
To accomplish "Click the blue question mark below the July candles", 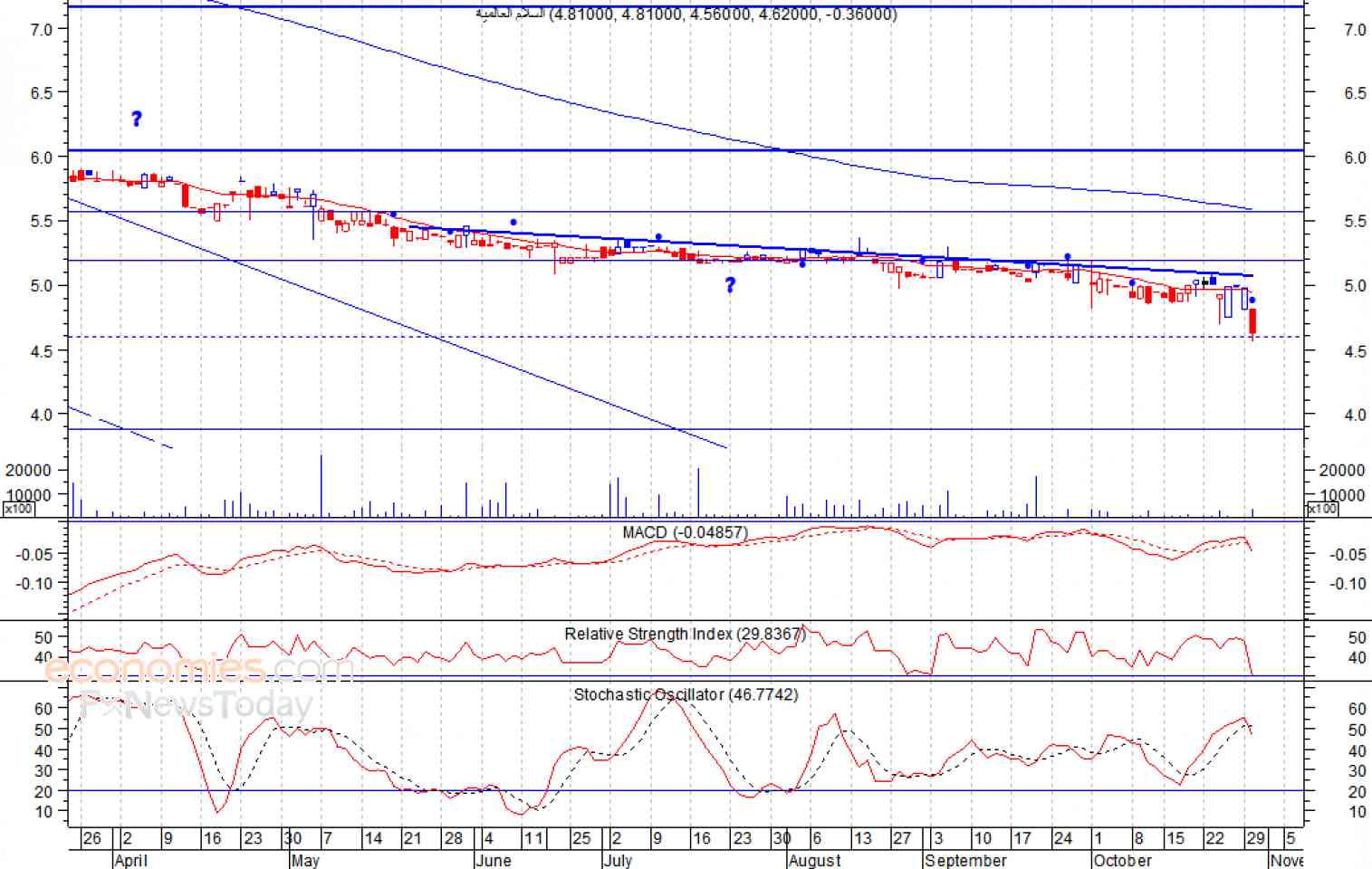I will tap(730, 285).
